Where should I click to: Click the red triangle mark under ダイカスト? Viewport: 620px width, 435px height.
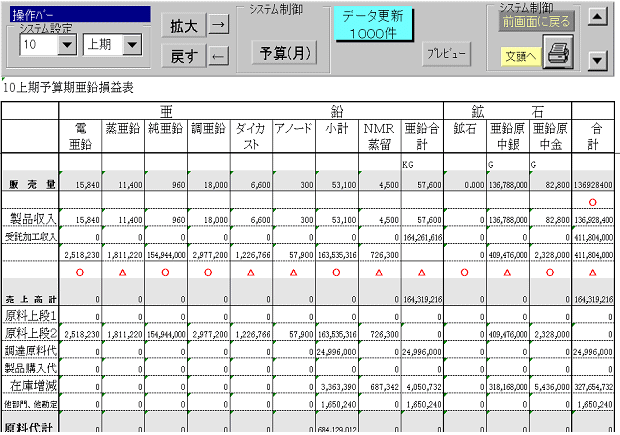pos(251,272)
